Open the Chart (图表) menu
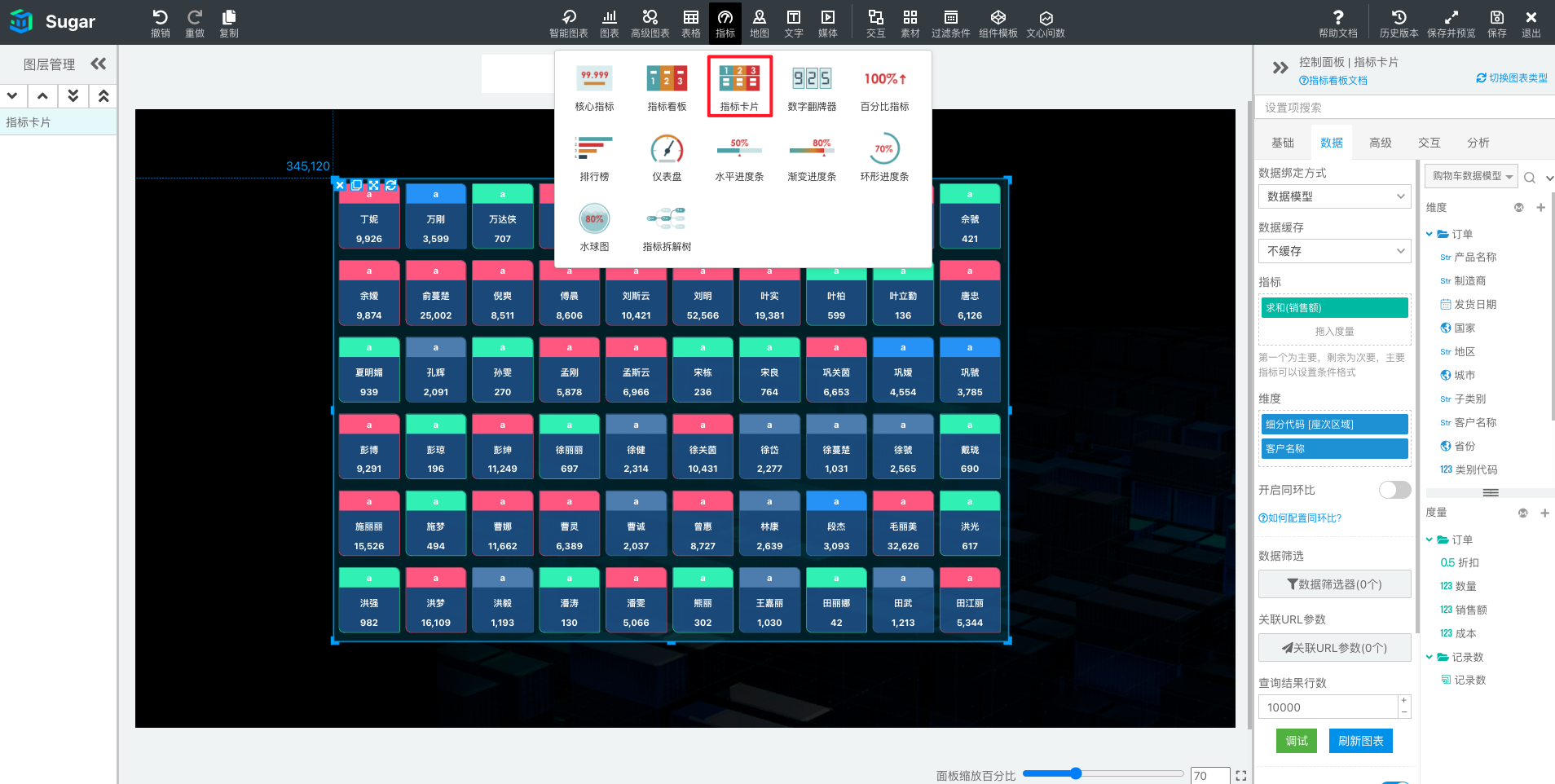This screenshot has width=1555, height=784. coord(609,23)
